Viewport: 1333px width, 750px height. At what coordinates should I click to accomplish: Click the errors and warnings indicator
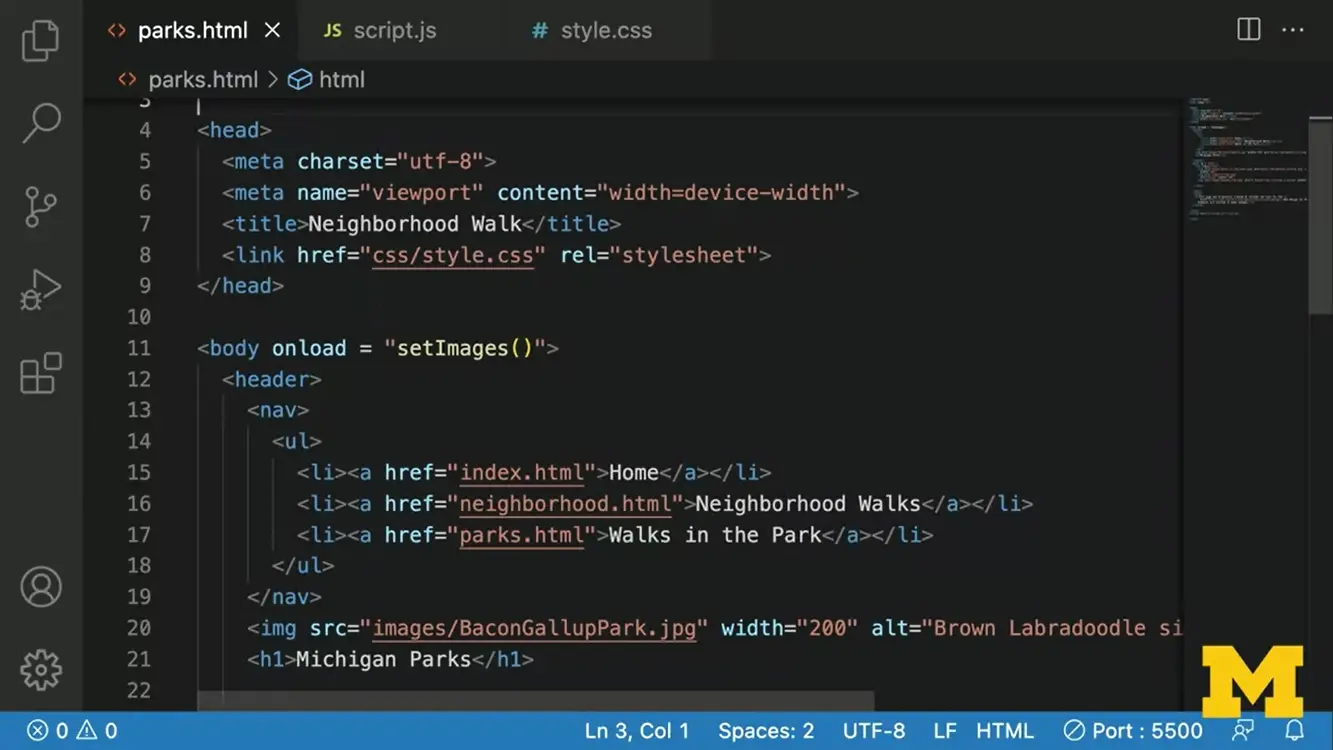[72, 731]
